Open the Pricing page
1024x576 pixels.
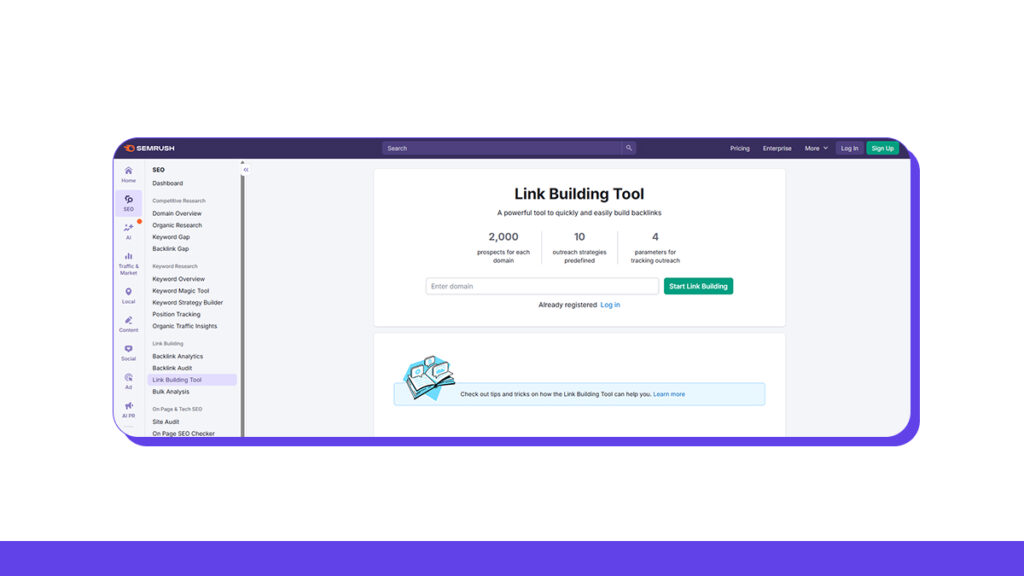coord(740,147)
